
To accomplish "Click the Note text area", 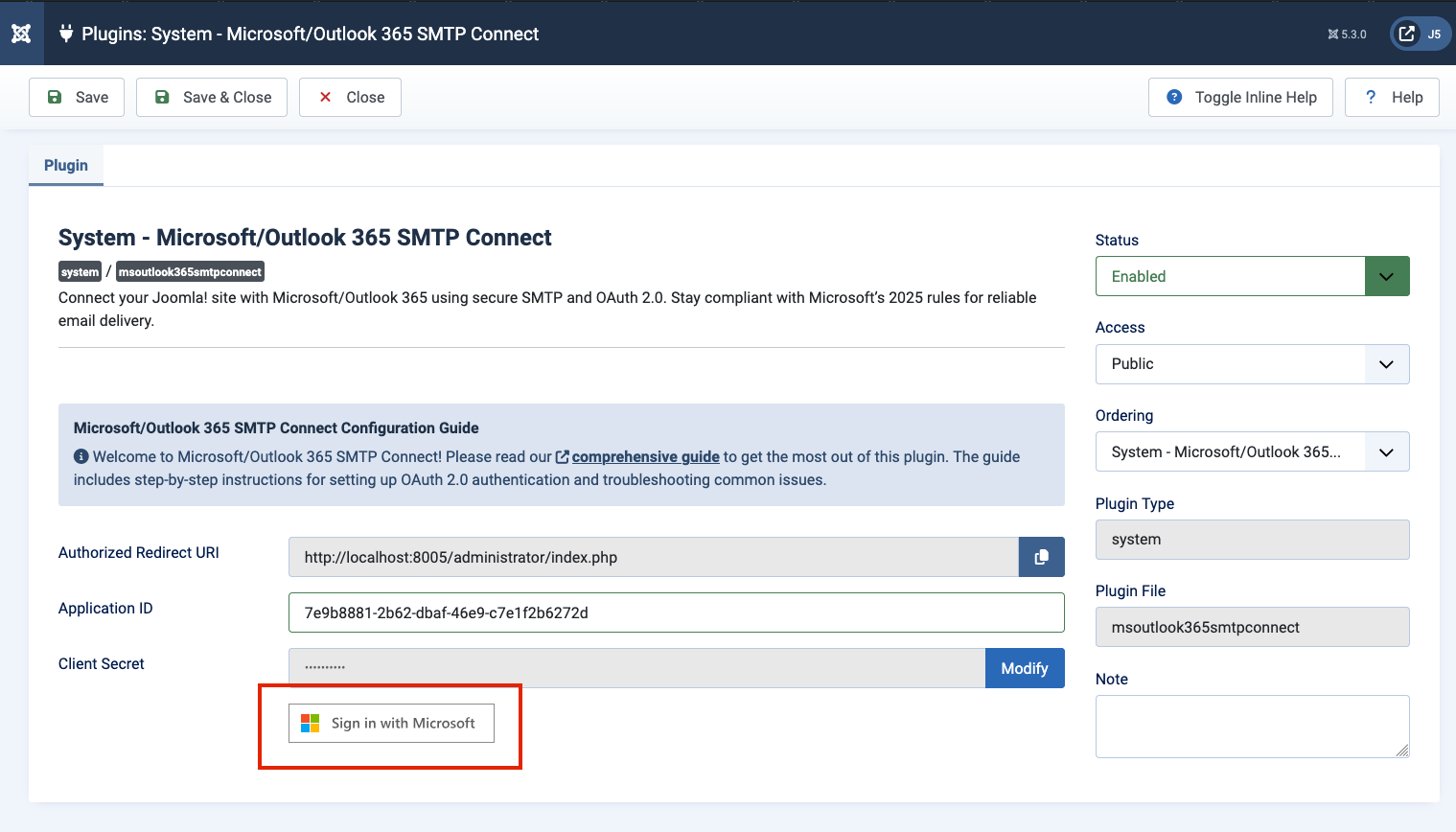I will [1252, 727].
